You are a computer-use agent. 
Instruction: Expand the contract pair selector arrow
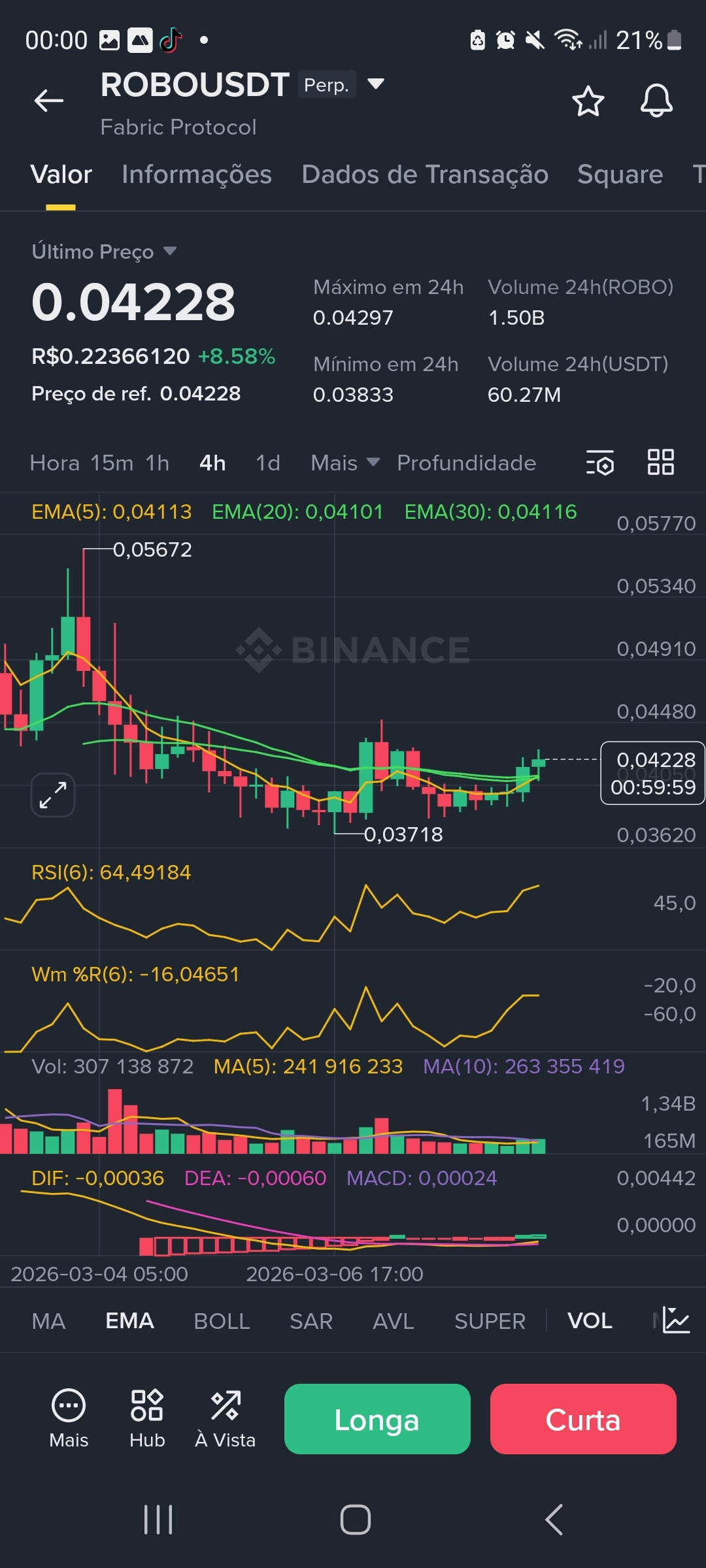(x=376, y=84)
